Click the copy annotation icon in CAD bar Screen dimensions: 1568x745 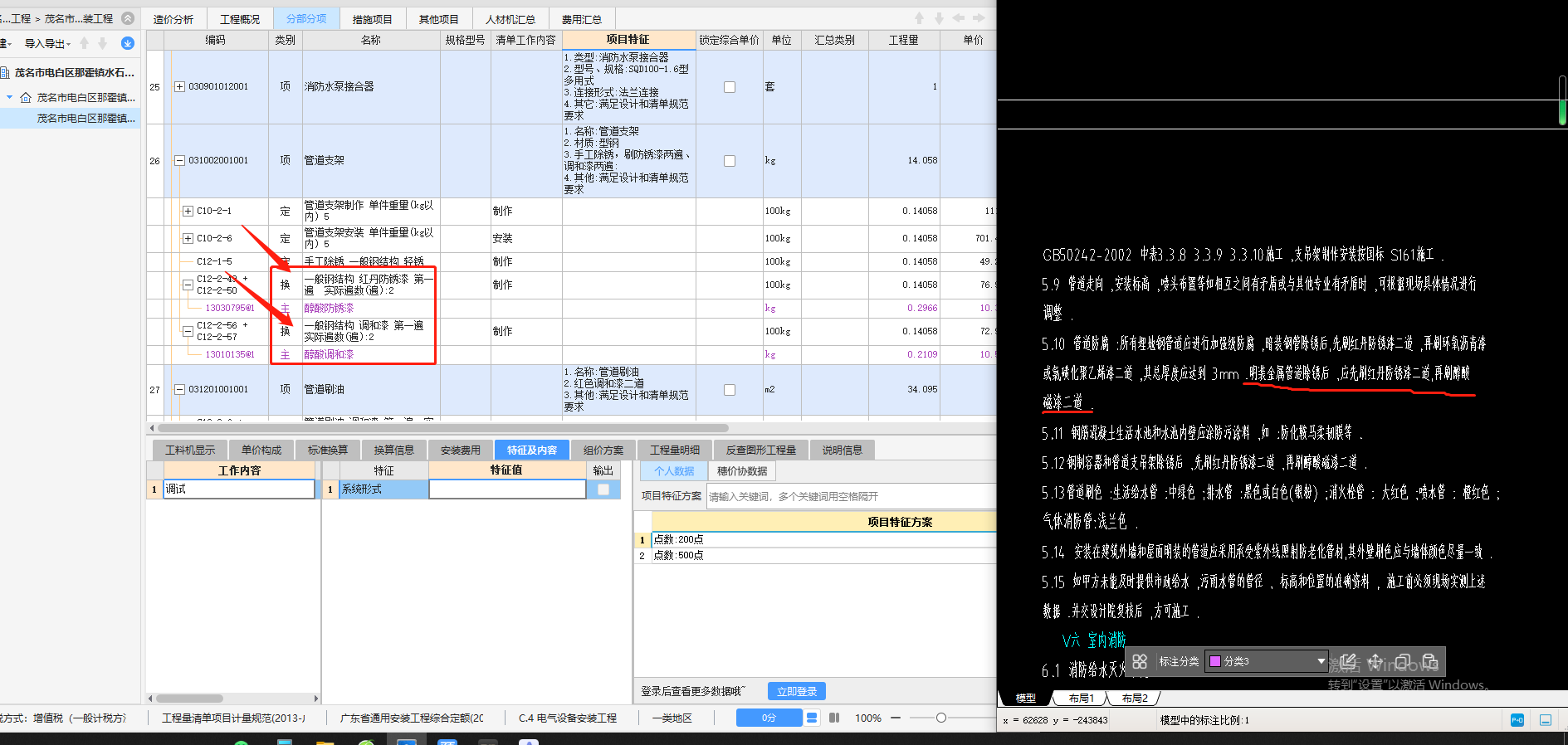[1403, 661]
